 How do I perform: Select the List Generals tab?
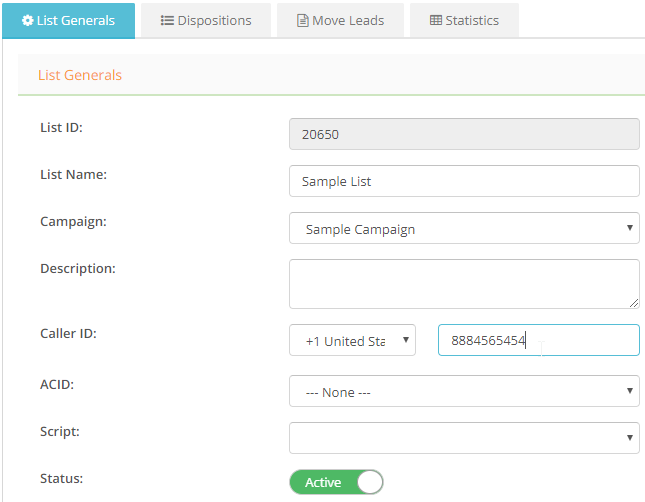[x=68, y=21]
